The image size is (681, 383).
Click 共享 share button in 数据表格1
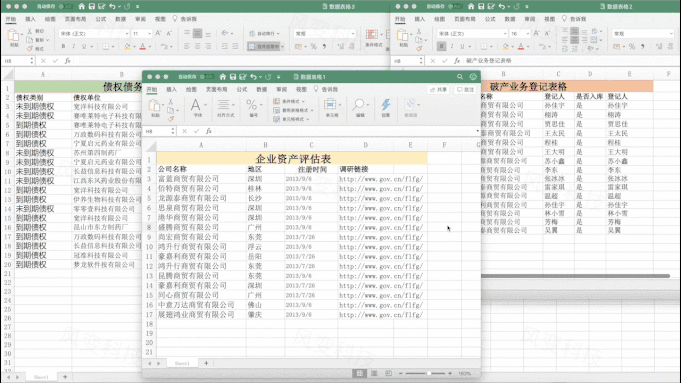click(x=438, y=89)
